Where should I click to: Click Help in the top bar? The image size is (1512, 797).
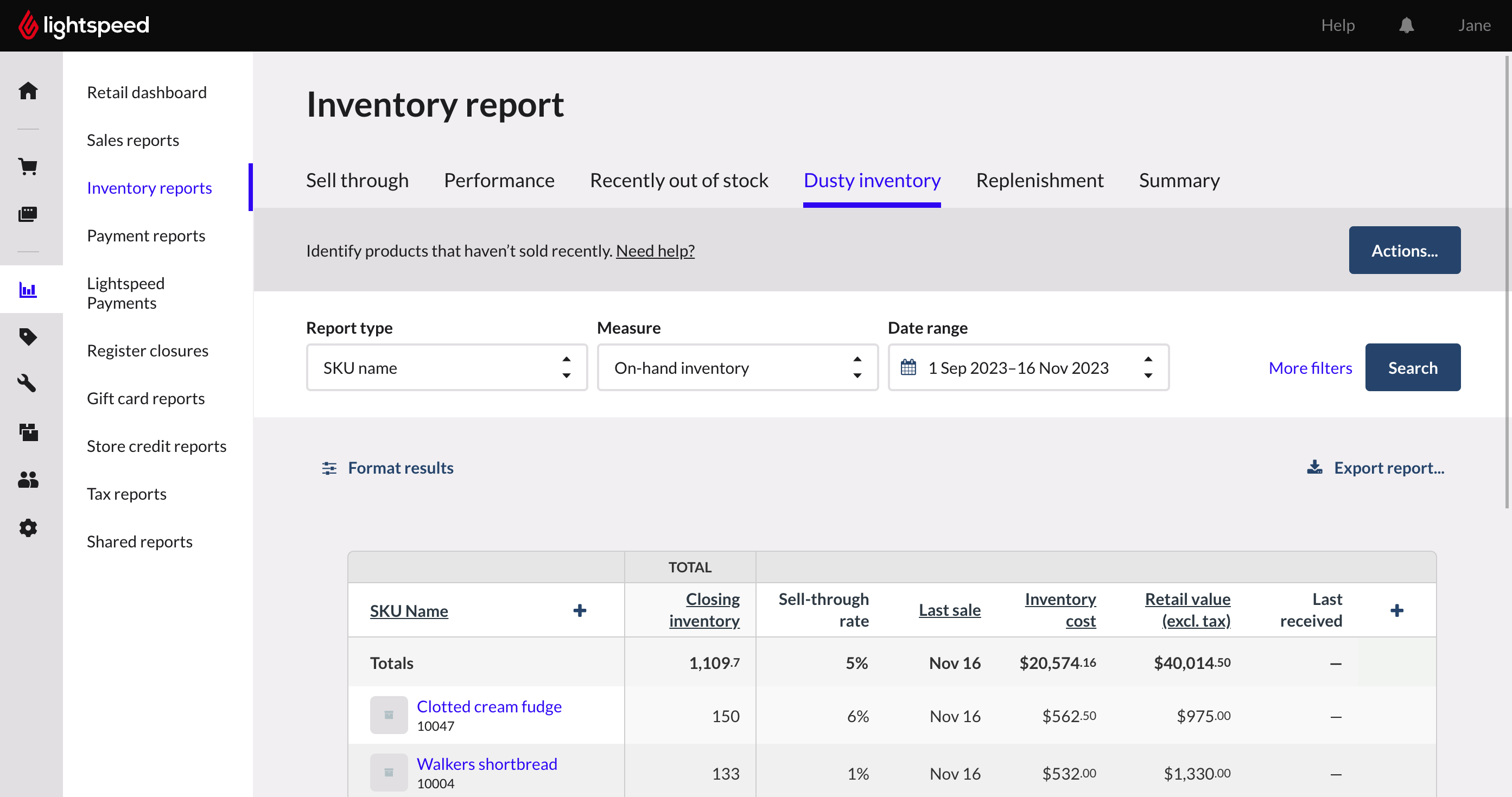[x=1338, y=25]
